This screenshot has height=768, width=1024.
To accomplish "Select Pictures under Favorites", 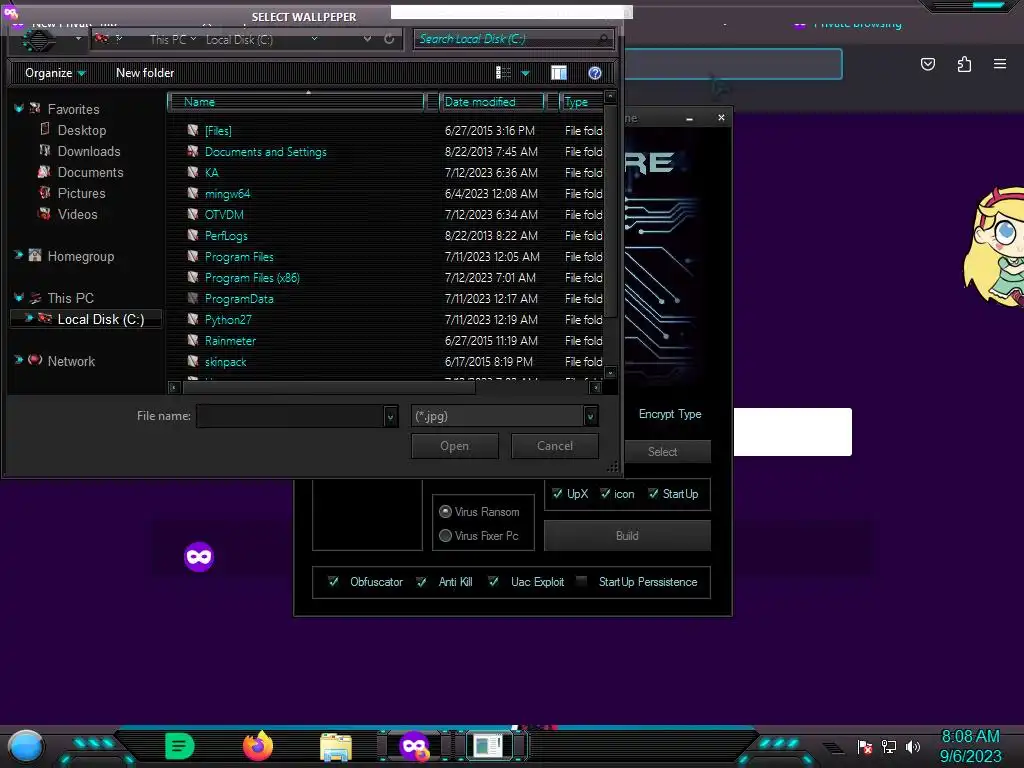I will coord(81,193).
